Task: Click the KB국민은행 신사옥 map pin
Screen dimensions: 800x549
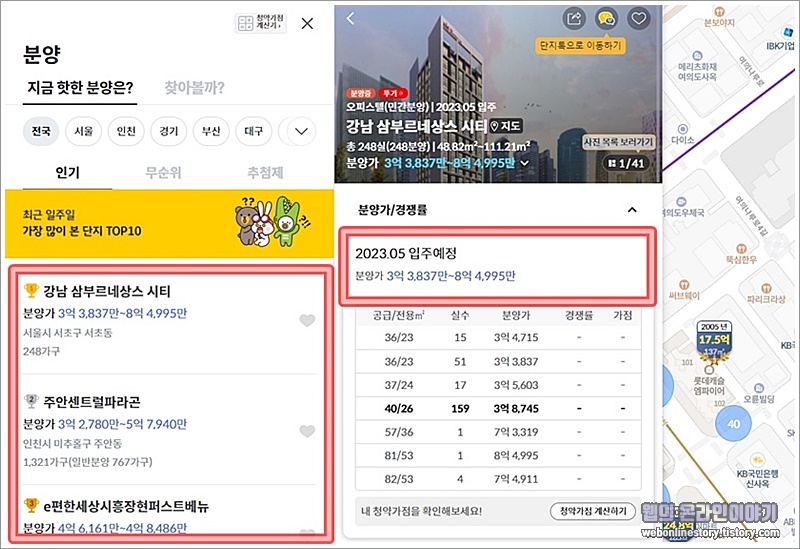Action: (757, 471)
